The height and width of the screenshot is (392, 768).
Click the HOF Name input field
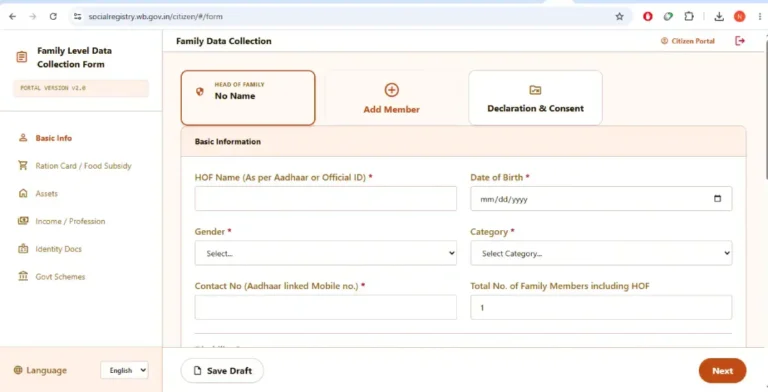point(326,198)
